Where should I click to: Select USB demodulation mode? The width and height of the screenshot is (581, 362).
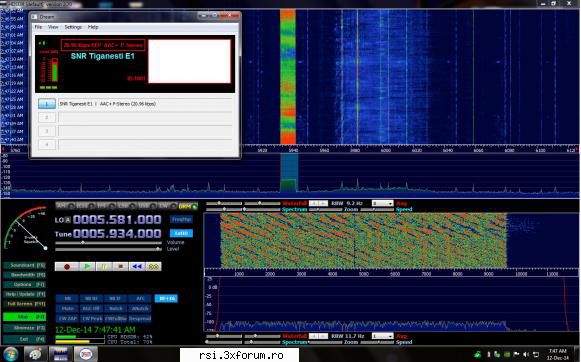coord(147,206)
